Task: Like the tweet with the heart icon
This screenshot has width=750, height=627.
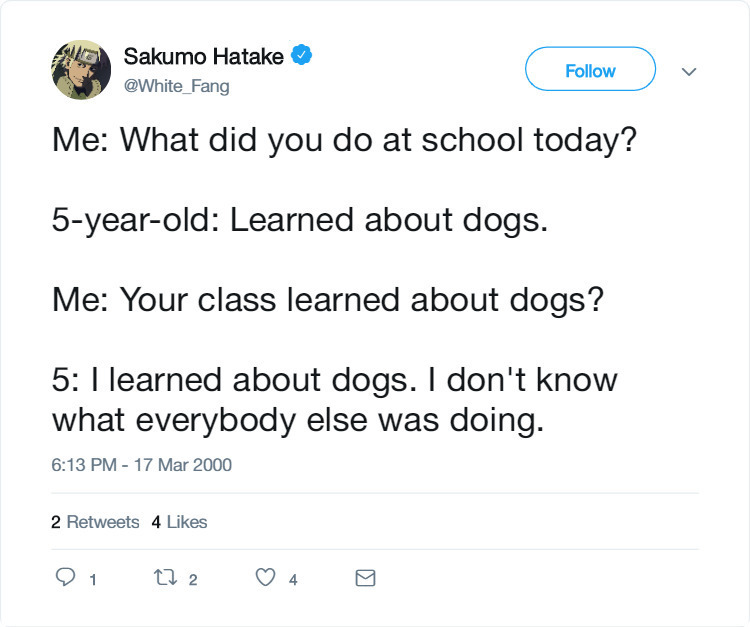Action: coord(265,578)
